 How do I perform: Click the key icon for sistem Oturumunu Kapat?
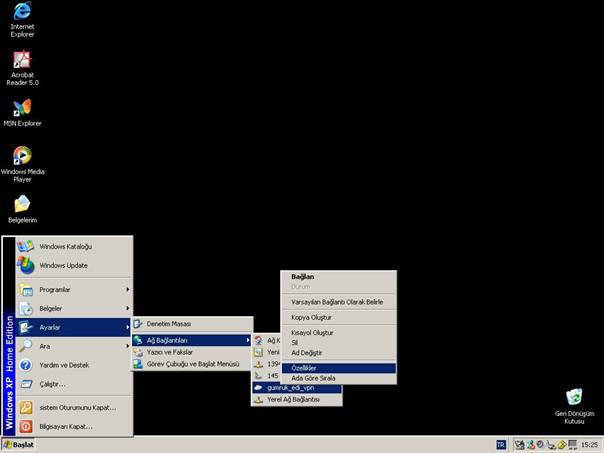pyautogui.click(x=26, y=408)
